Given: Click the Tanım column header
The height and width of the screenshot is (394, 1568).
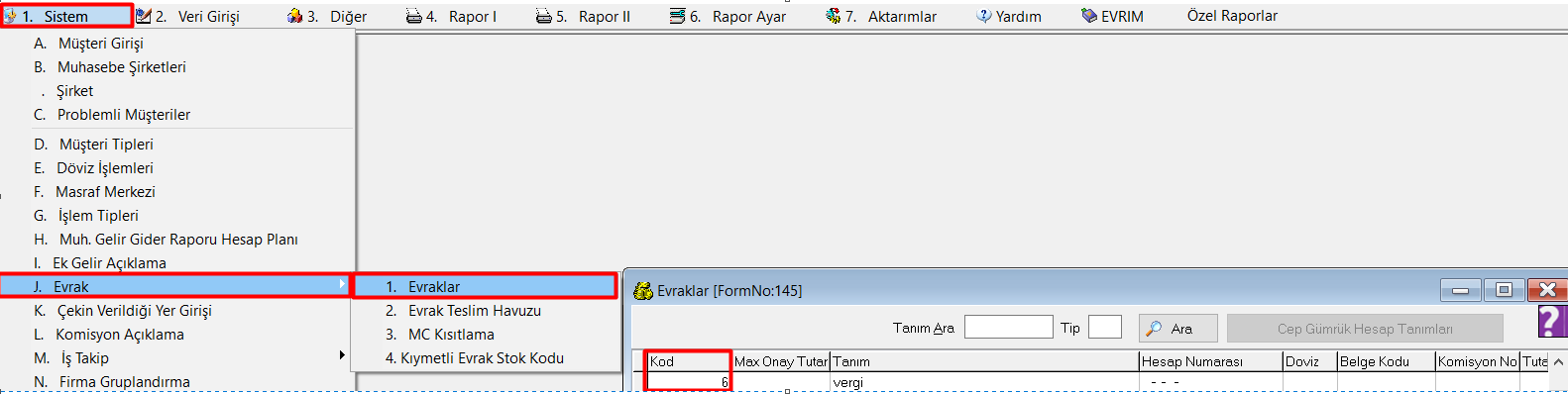Looking at the screenshot, I should 984,361.
